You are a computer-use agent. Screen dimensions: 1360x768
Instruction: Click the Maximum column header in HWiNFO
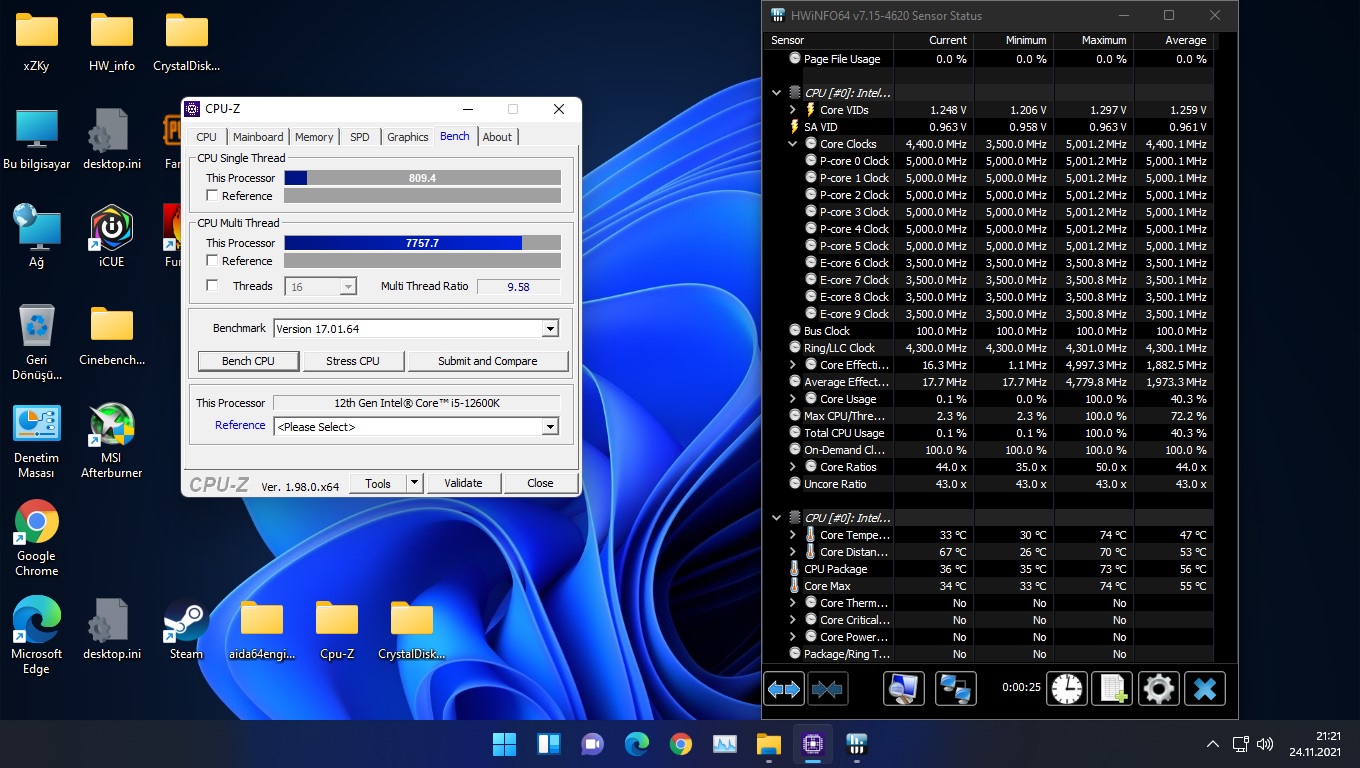(x=1093, y=40)
